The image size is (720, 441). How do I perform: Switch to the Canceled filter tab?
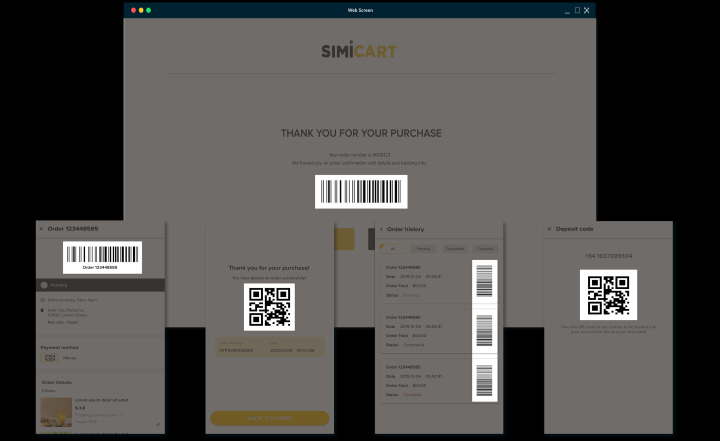click(485, 249)
